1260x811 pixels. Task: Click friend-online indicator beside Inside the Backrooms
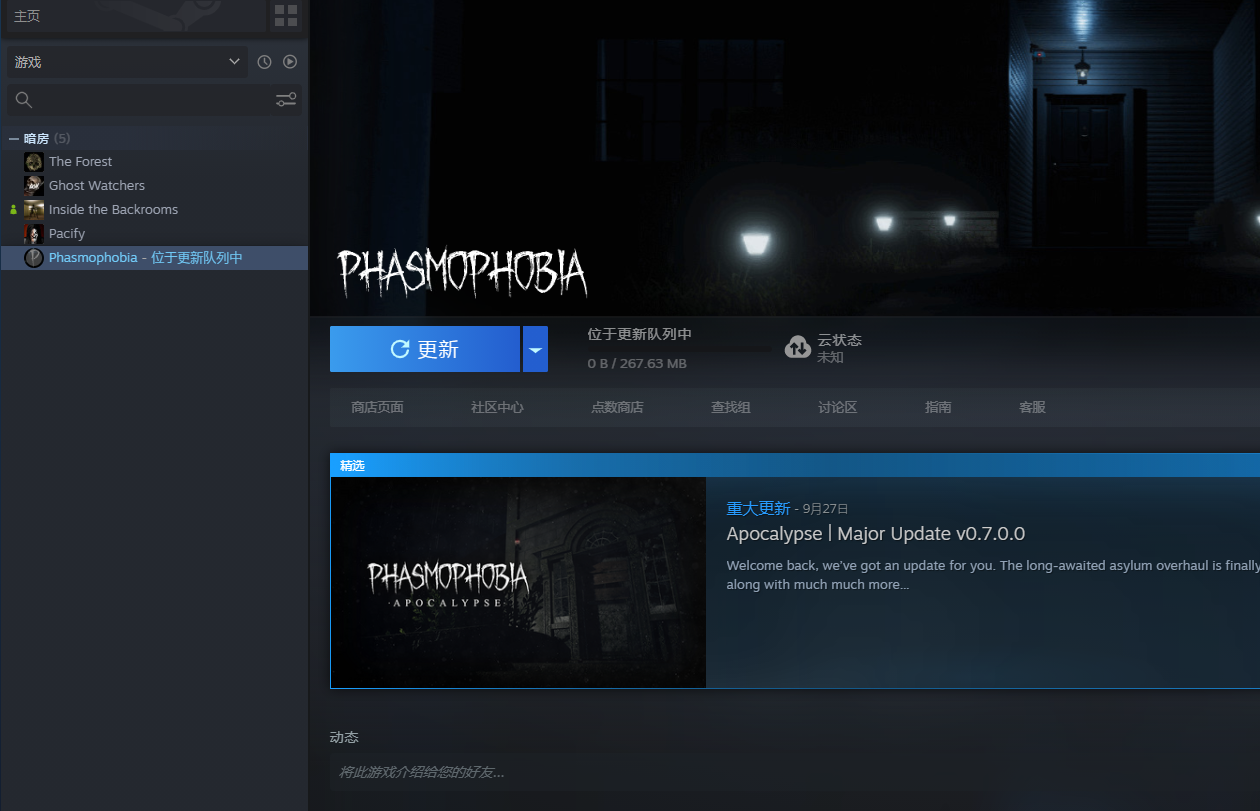(13, 210)
